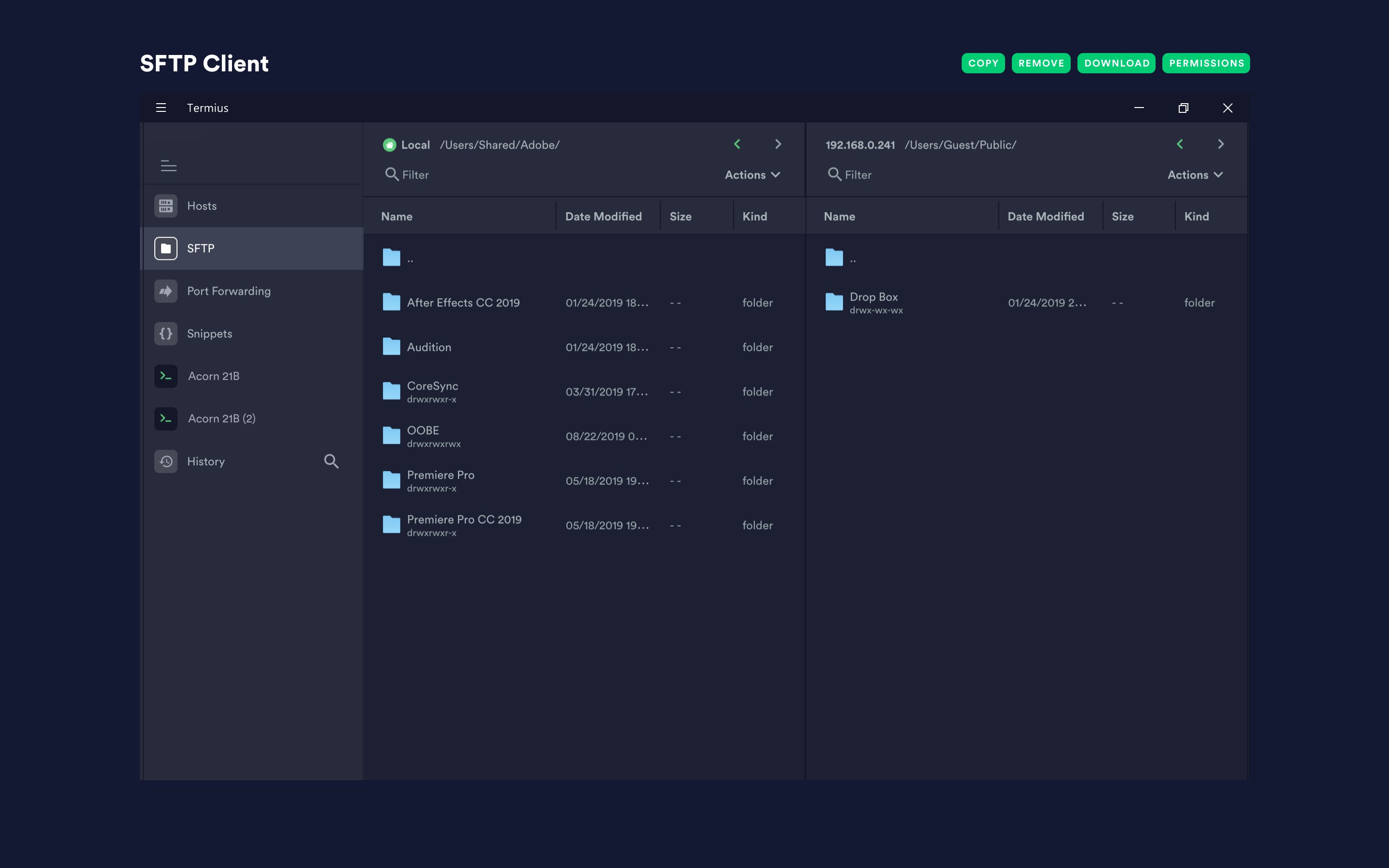Viewport: 1389px width, 868px height.
Task: Click the green DOWNLOAD button
Action: coord(1117,63)
